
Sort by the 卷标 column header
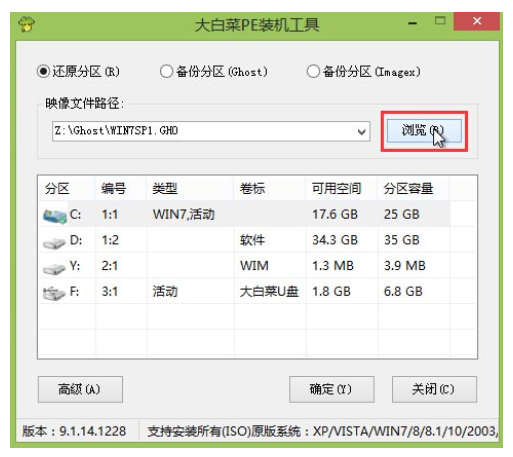click(x=252, y=189)
